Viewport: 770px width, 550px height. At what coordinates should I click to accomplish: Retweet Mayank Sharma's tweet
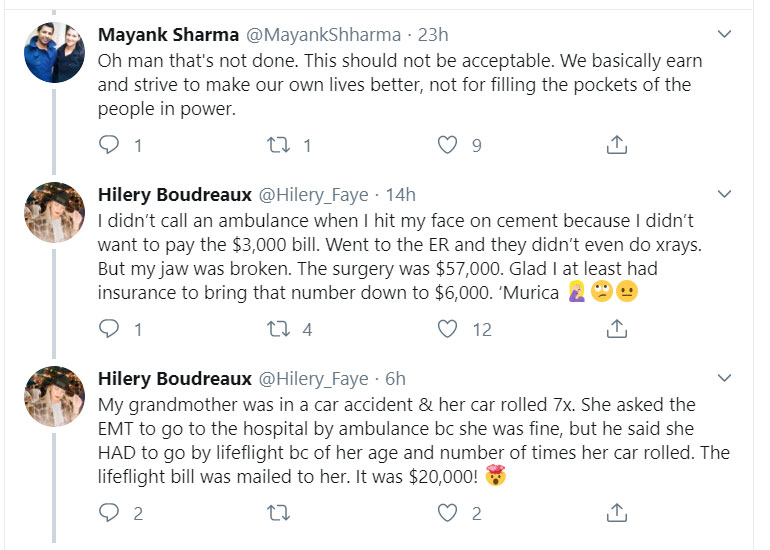point(280,146)
